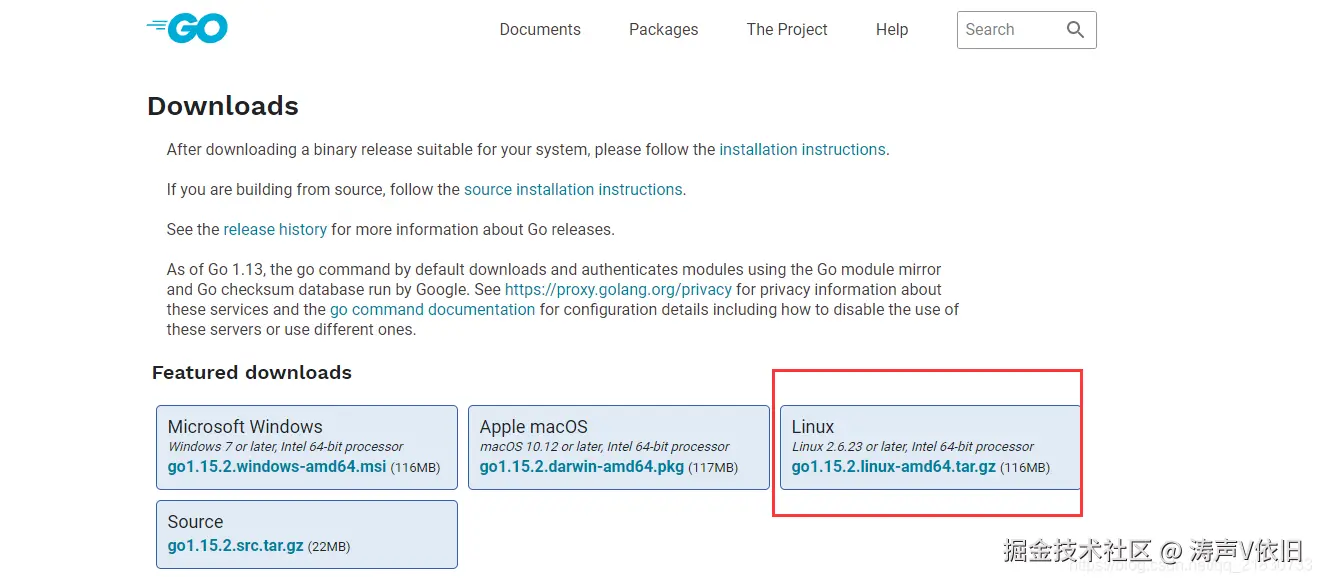Viewport: 1322px width, 583px height.
Task: Click 'Windows 7 or later' requirement text
Action: [285, 447]
